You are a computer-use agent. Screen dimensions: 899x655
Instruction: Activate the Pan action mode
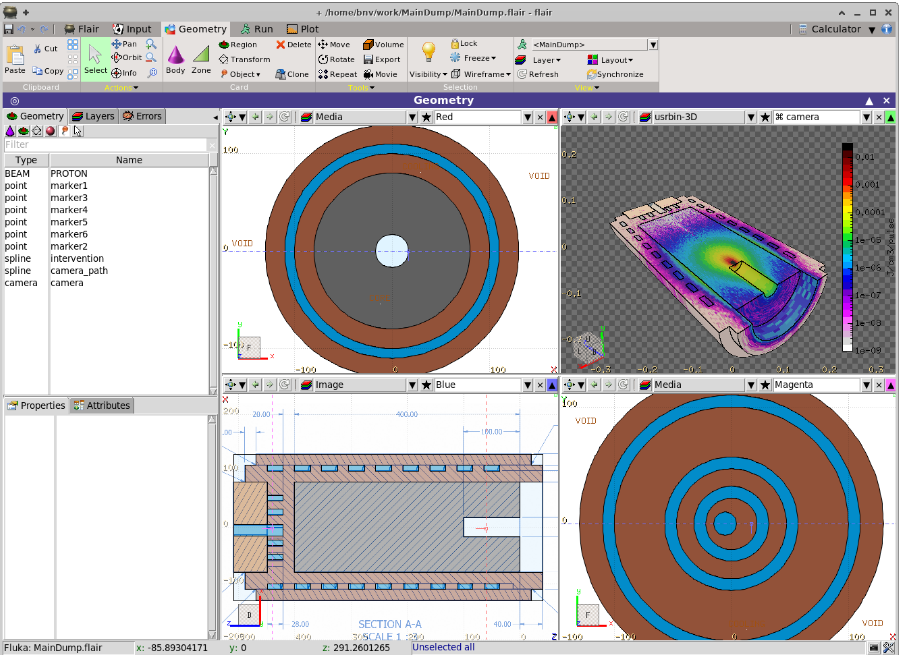point(124,44)
